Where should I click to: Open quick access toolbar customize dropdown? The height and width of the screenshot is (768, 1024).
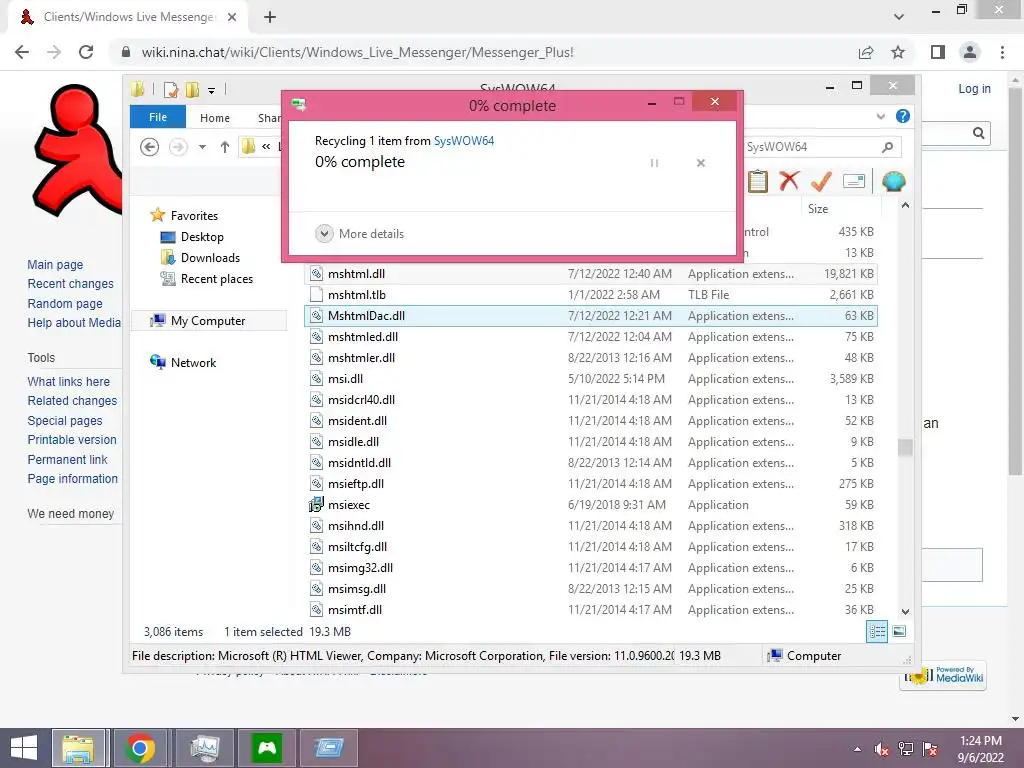[212, 90]
